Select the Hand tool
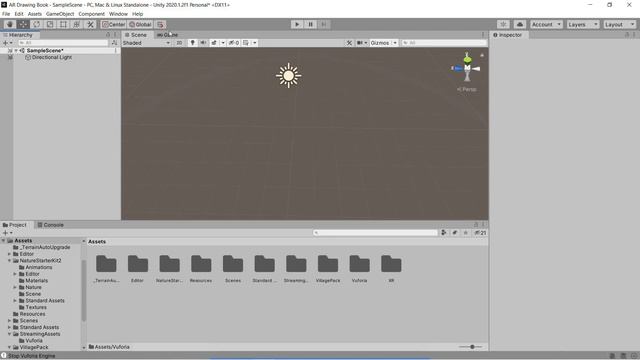 point(10,24)
